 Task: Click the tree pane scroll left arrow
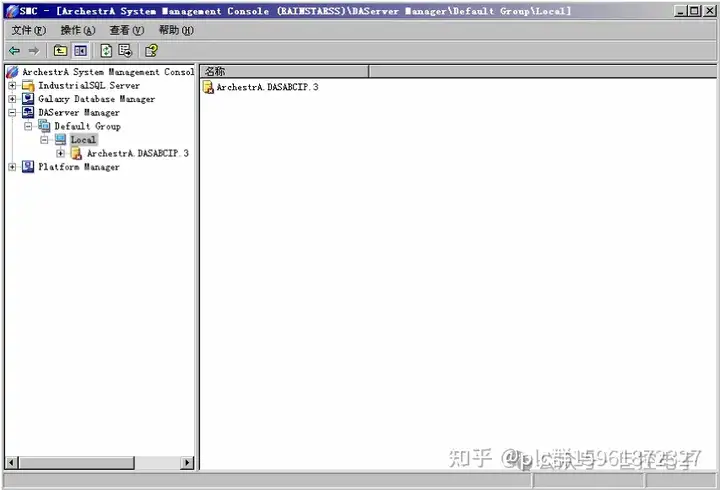12,462
